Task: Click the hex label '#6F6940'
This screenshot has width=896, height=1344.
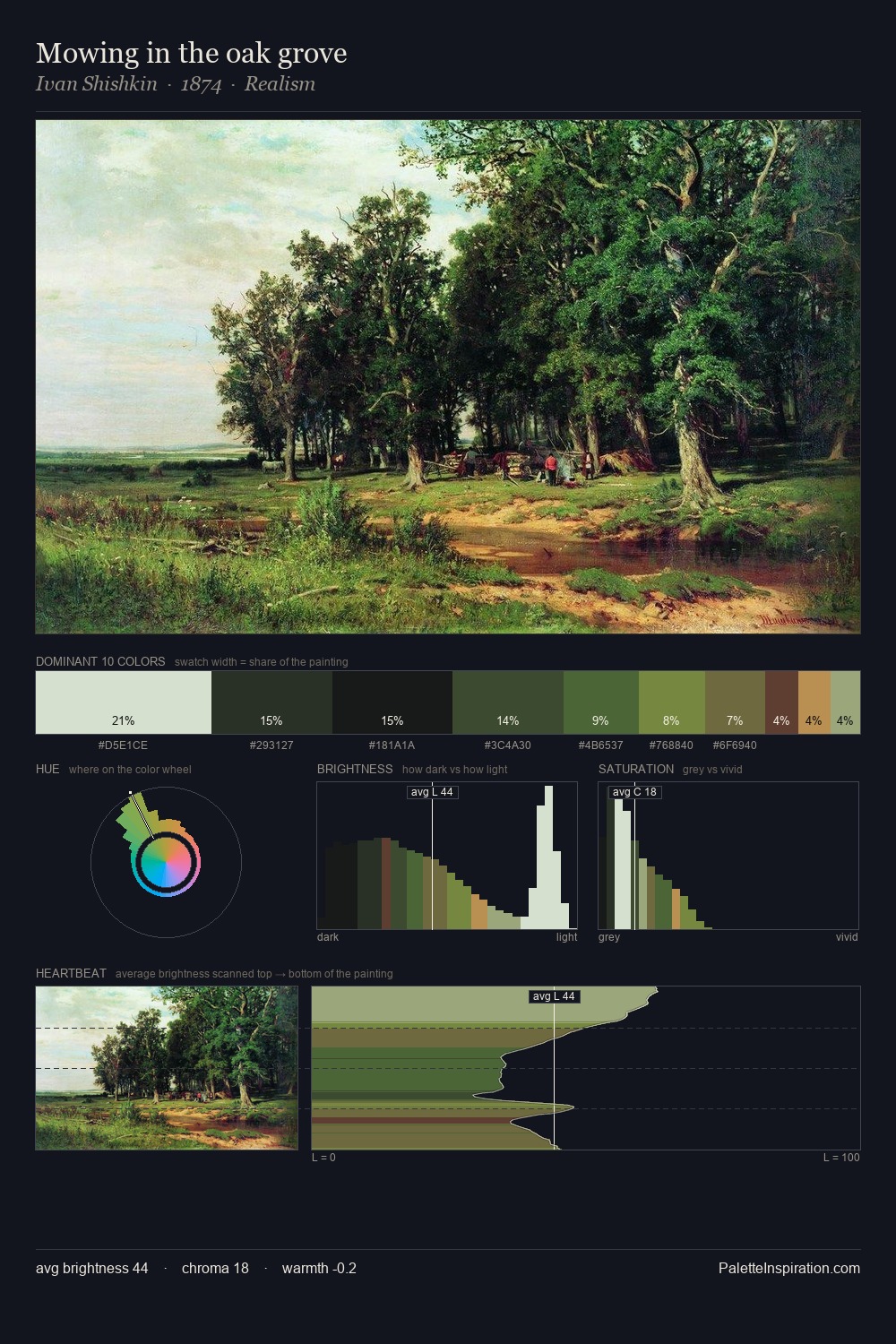Action: pyautogui.click(x=735, y=745)
